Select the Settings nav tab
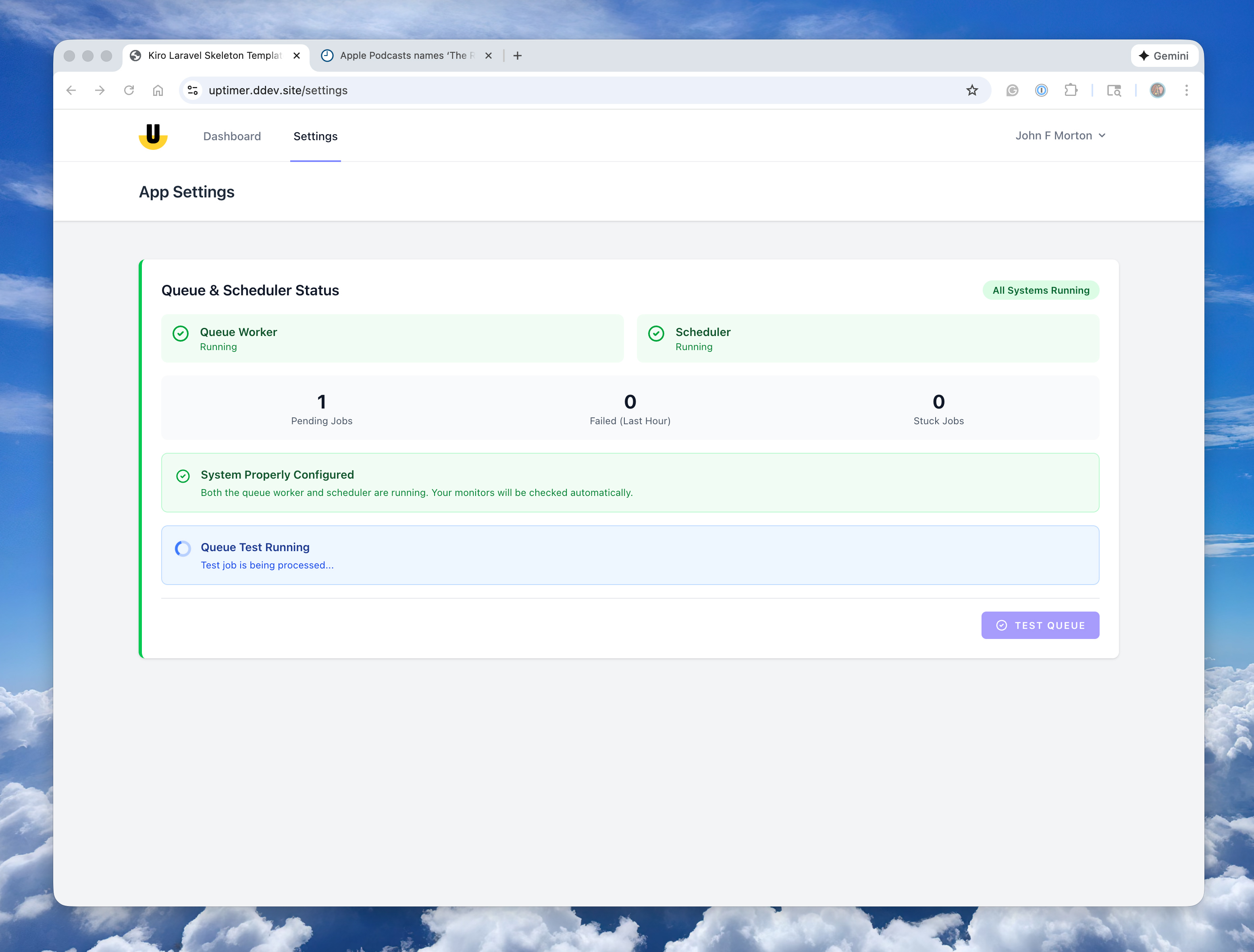1254x952 pixels. (x=315, y=136)
